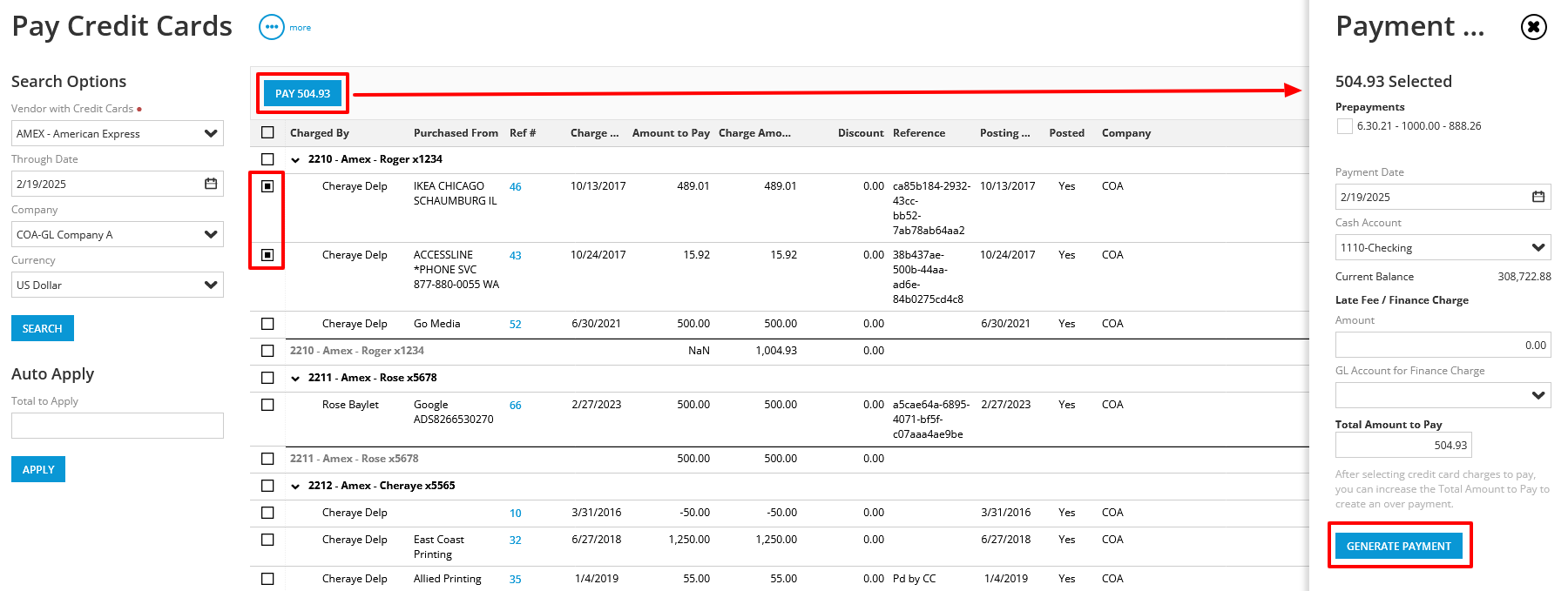Click the Auto Apply APPLY button

[x=38, y=469]
